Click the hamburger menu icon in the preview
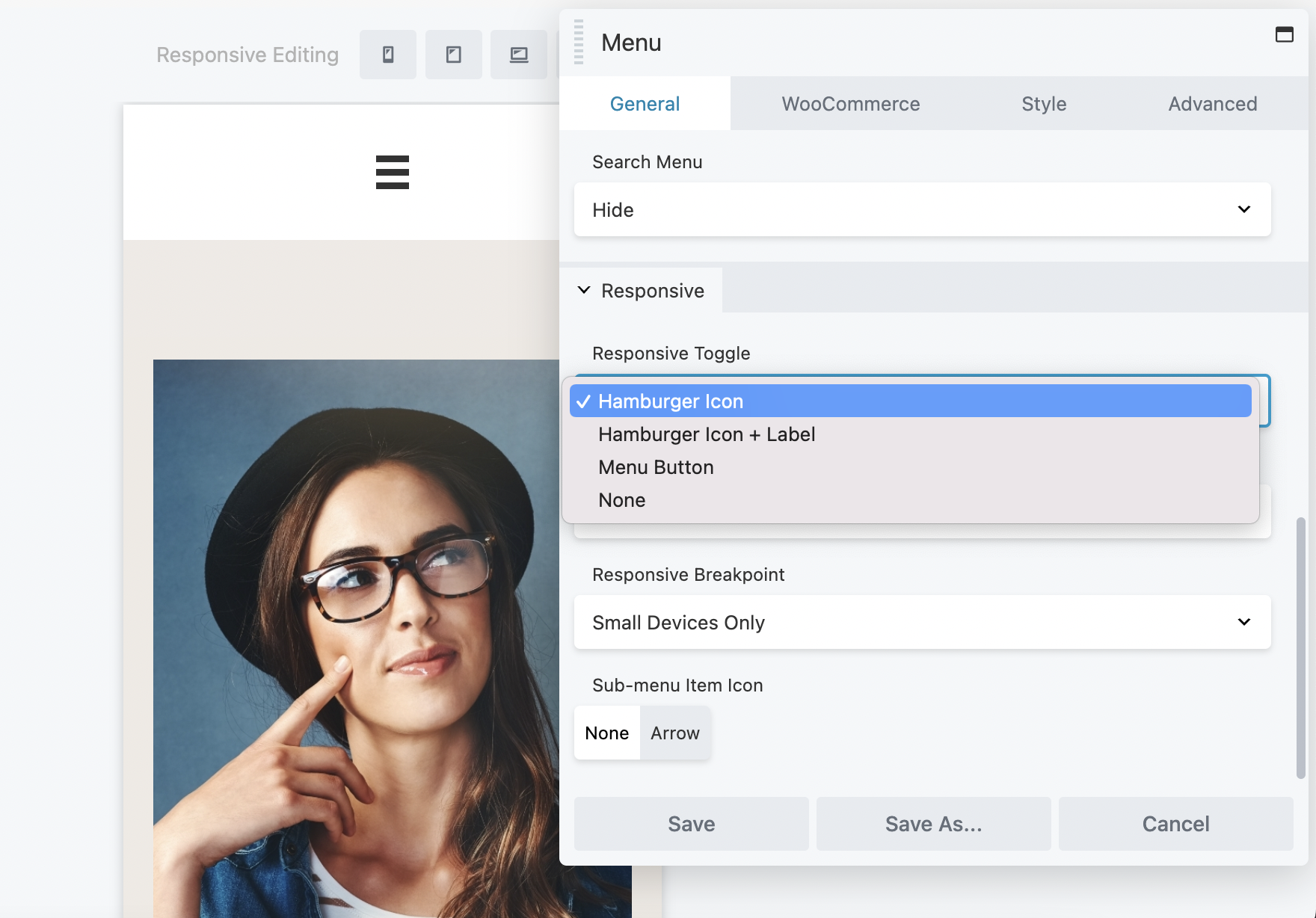 coord(392,172)
